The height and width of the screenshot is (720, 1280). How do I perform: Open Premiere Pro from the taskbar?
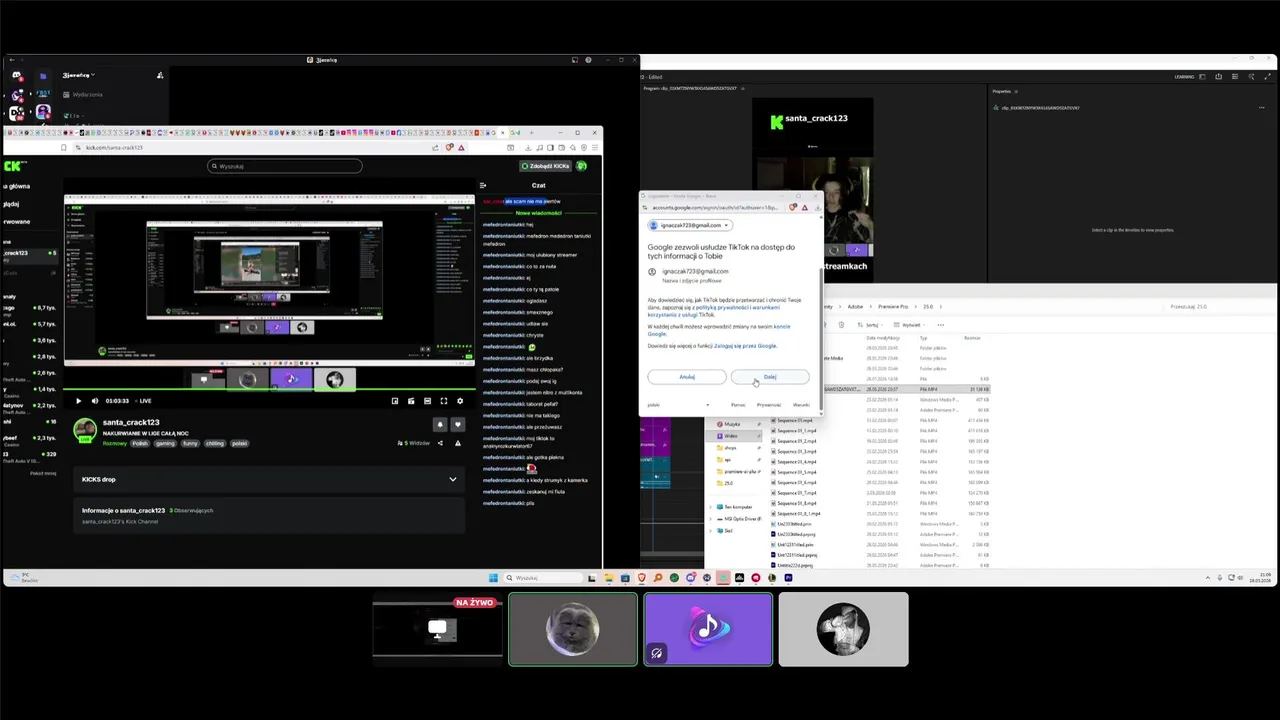(x=788, y=578)
